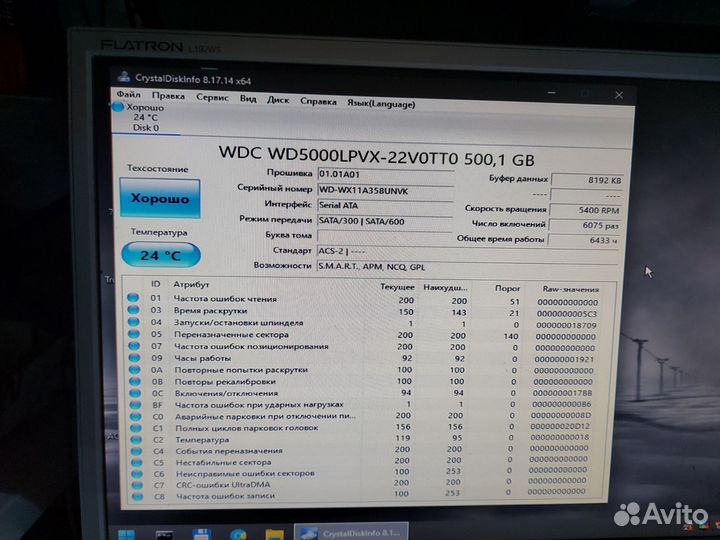Screen dimensions: 720x540
Task: Click status circle of row 01 Частота ошибок чтения
Action: (x=133, y=298)
